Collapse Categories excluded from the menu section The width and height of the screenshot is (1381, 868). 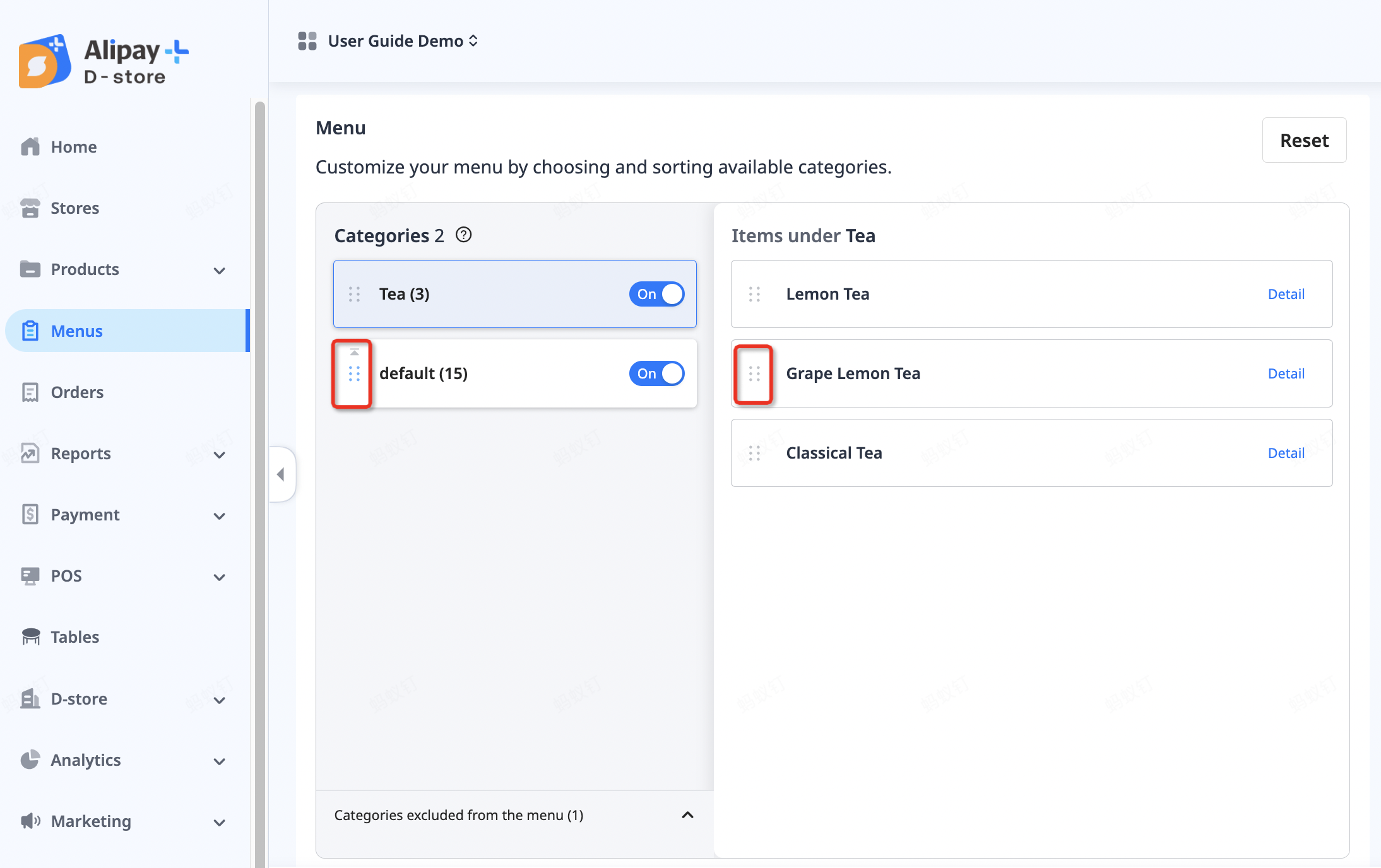(x=687, y=815)
